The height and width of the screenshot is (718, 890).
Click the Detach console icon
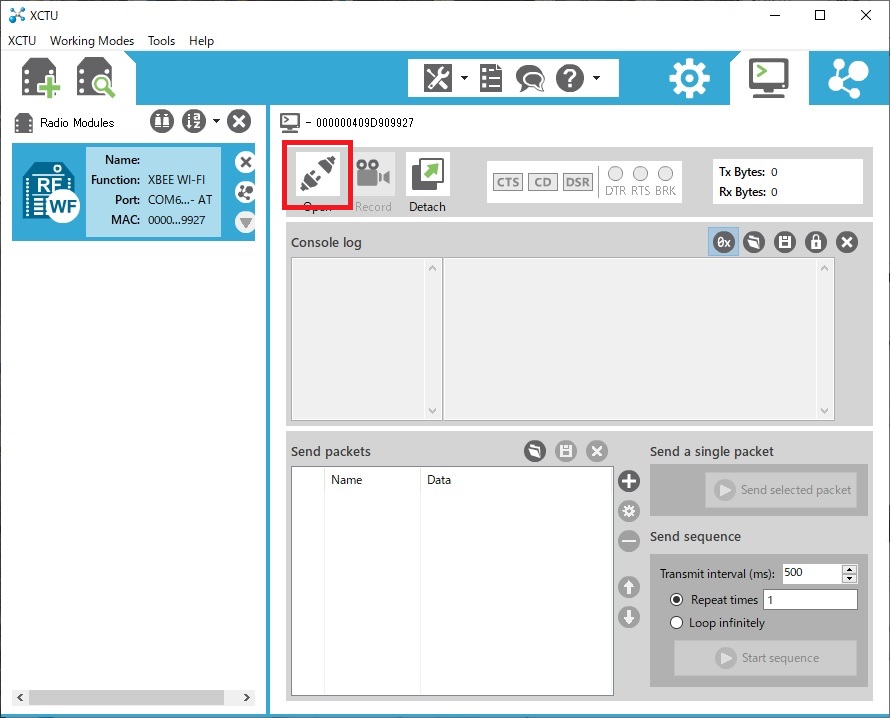427,175
